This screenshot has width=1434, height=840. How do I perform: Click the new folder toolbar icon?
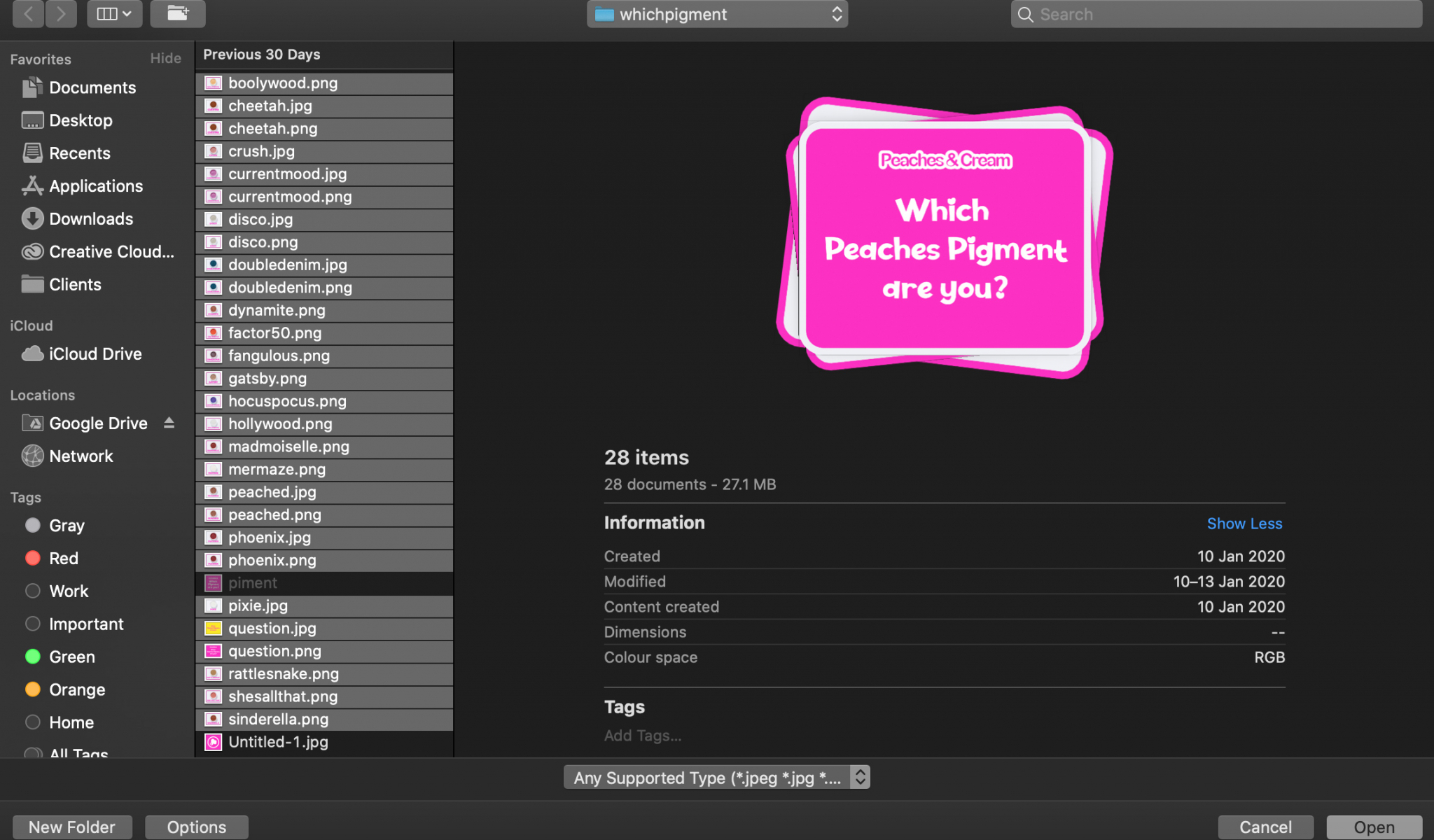coord(178,14)
